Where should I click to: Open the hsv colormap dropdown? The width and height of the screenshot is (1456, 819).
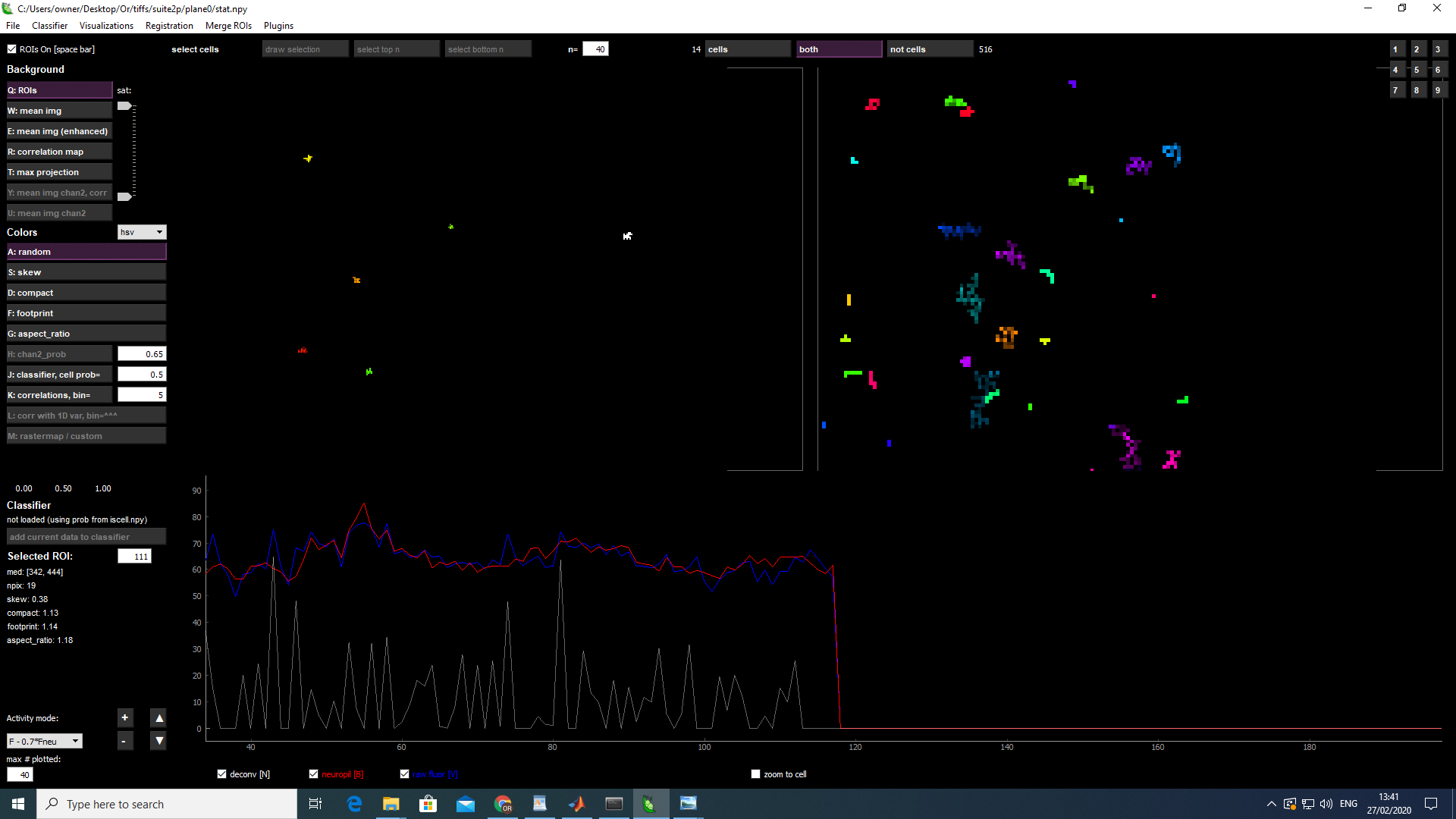142,232
